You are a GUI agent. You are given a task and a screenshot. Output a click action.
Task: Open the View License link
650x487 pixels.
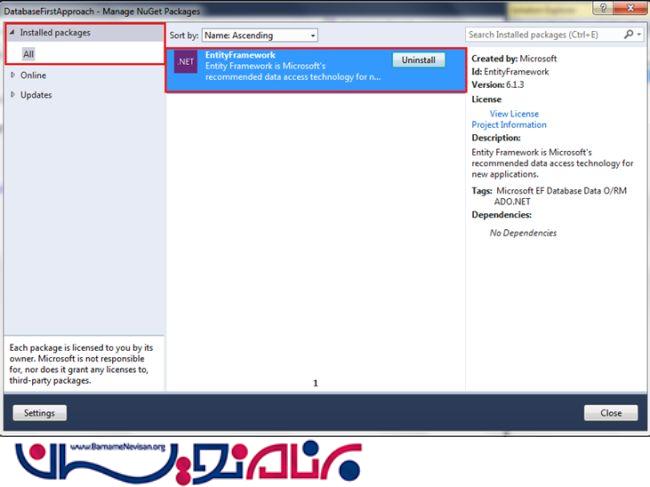tap(514, 114)
